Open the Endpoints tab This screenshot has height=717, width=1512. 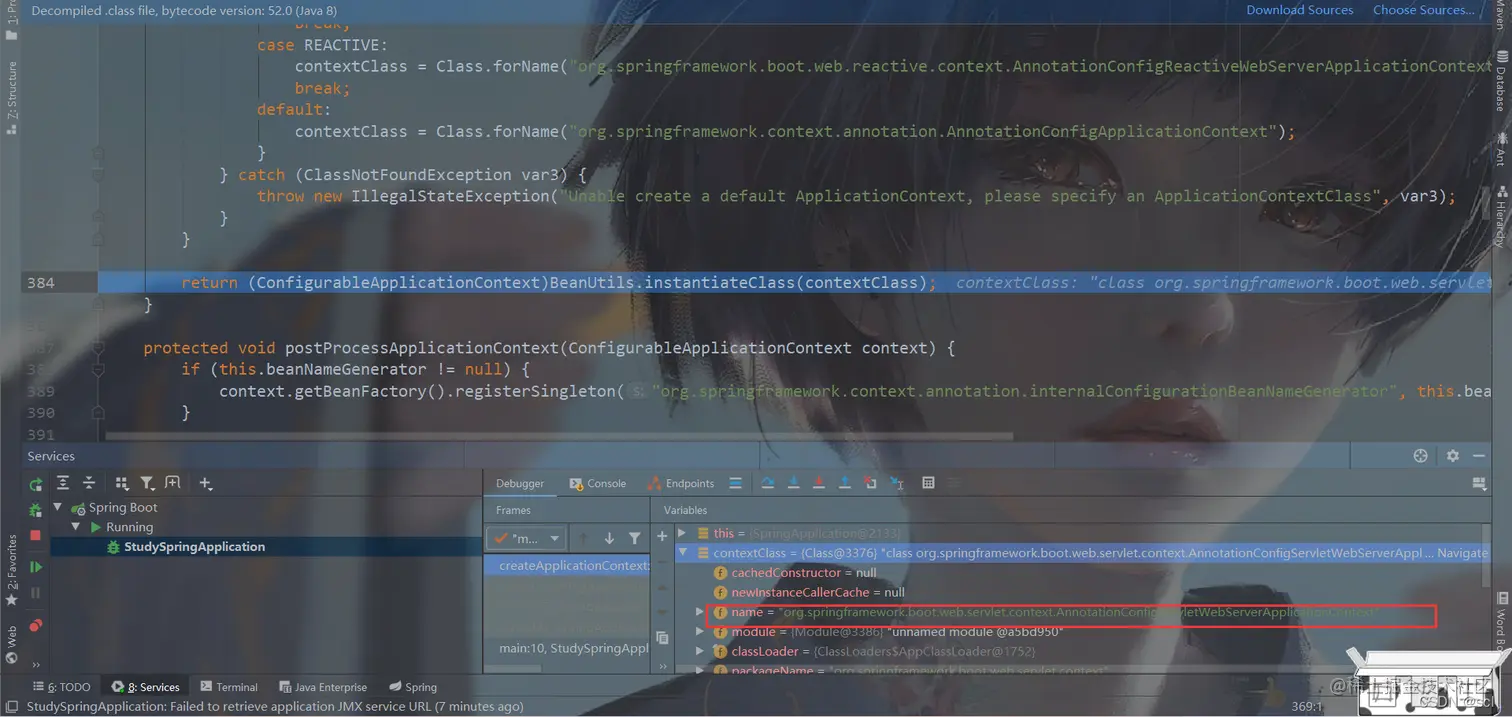pos(681,483)
